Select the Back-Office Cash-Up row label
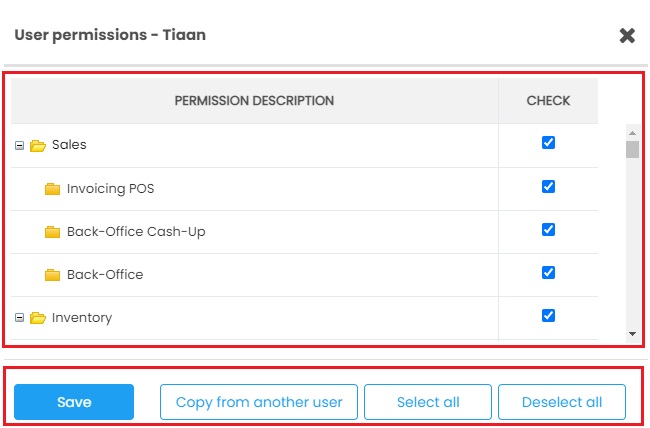 (136, 232)
